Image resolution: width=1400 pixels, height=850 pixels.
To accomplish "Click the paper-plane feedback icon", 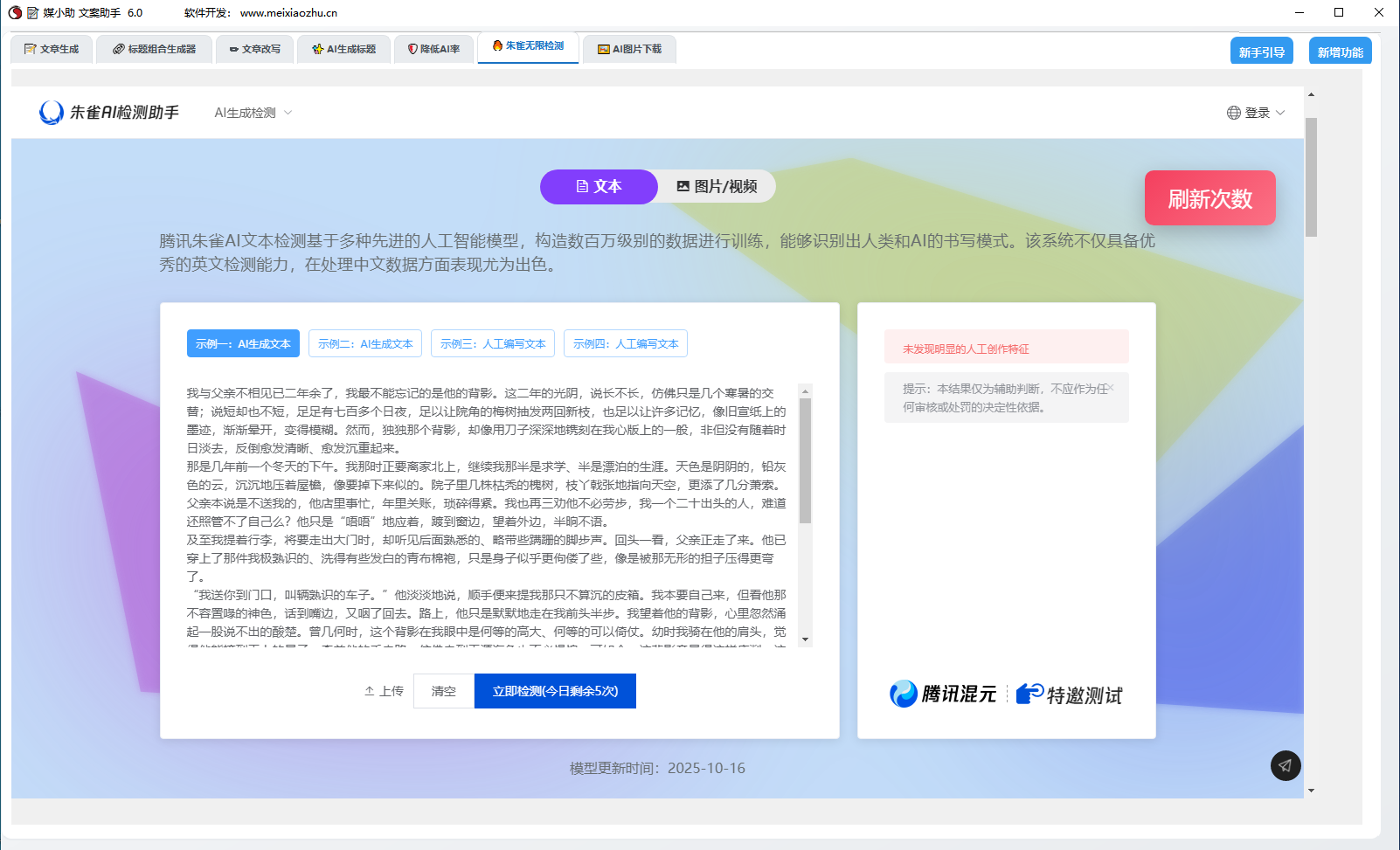I will click(x=1285, y=766).
